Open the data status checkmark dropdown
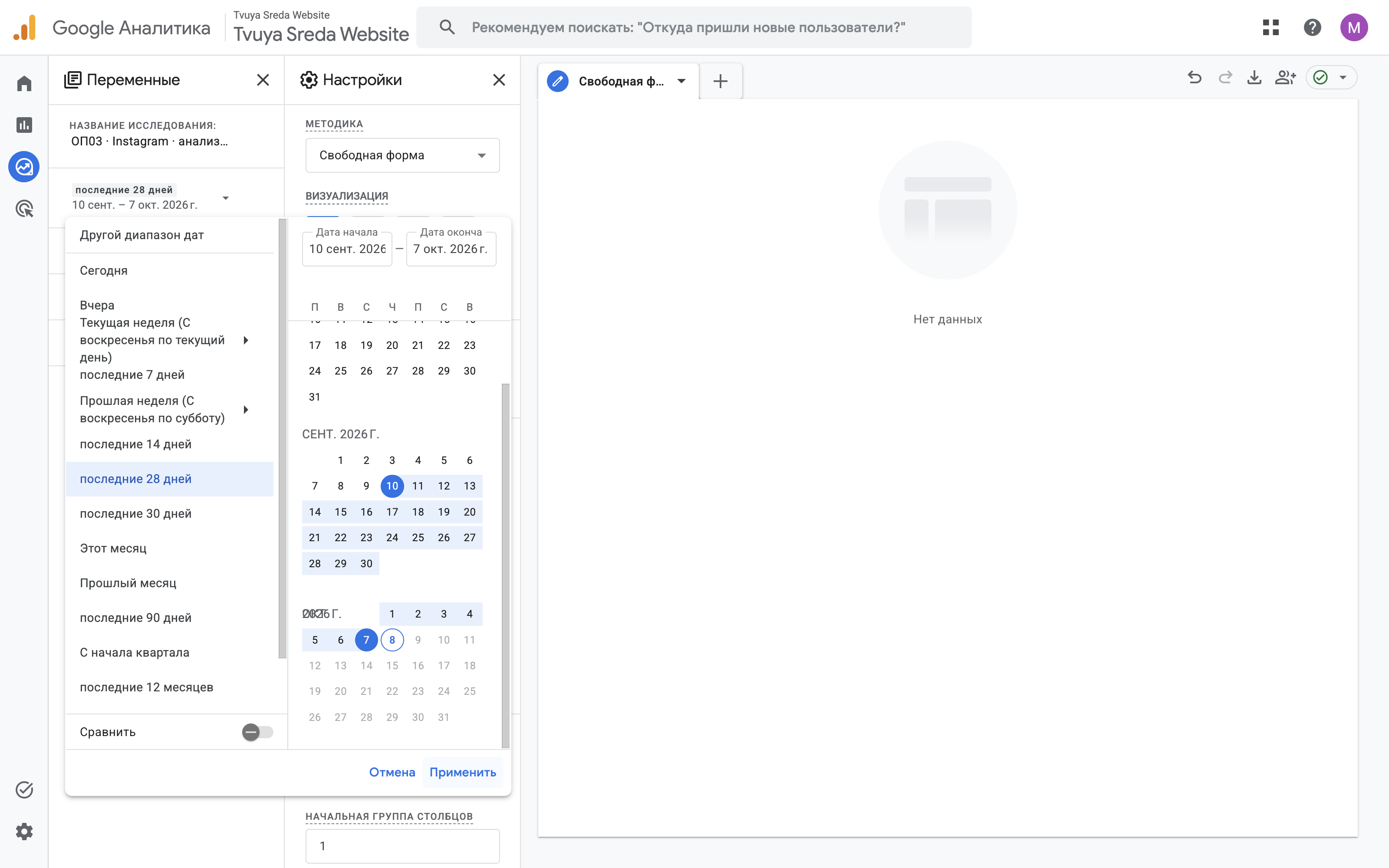1389x868 pixels. [x=1331, y=78]
